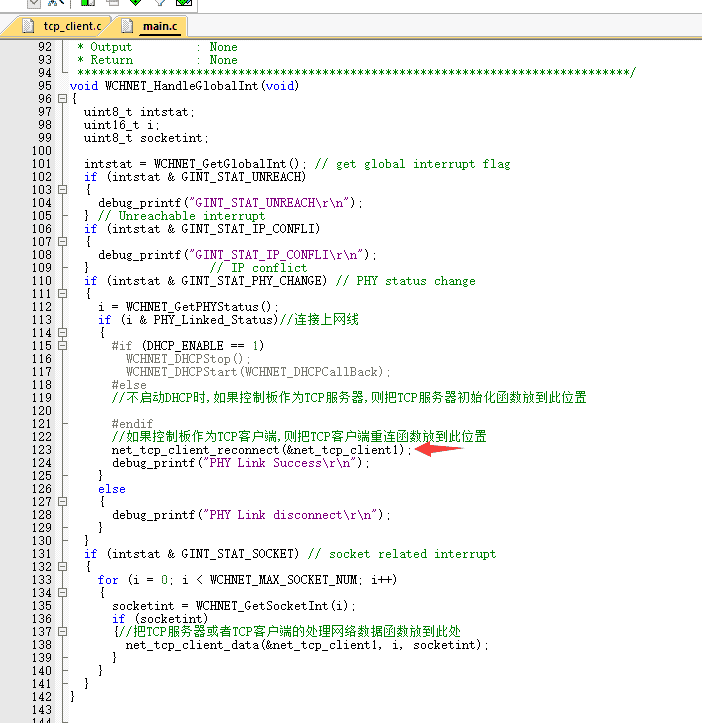Viewport: 702px width, 723px height.
Task: Click the WCHNET_GetSocketInt(i) call
Action: click(x=272, y=606)
